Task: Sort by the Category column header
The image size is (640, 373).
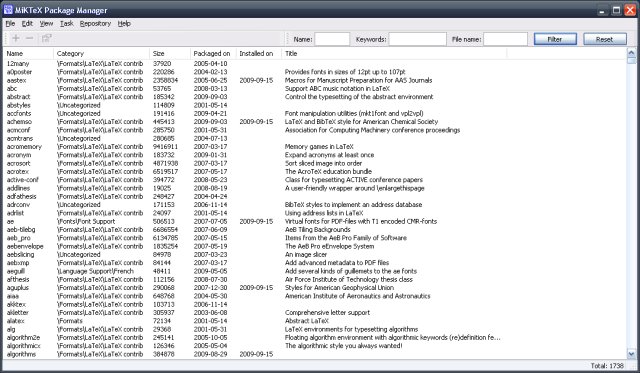Action: (101, 53)
